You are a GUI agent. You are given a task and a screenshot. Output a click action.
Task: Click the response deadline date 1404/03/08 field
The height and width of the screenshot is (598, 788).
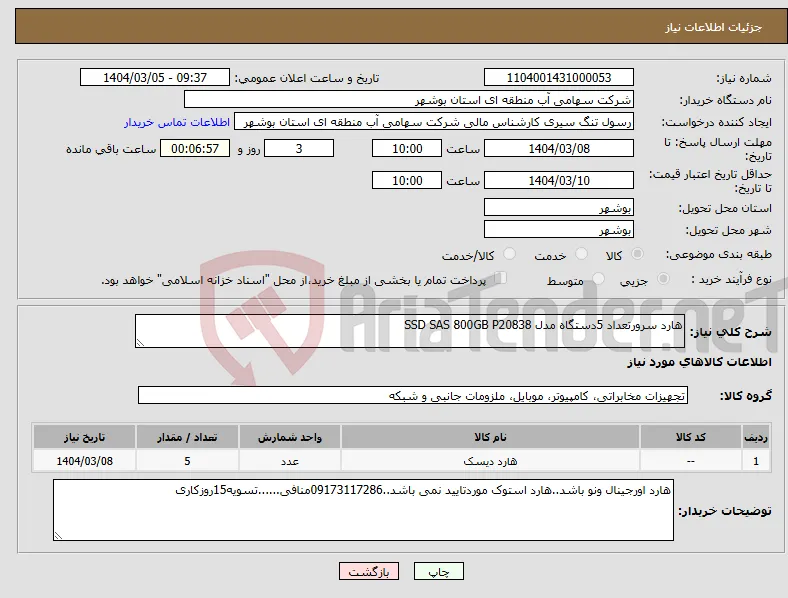558,148
